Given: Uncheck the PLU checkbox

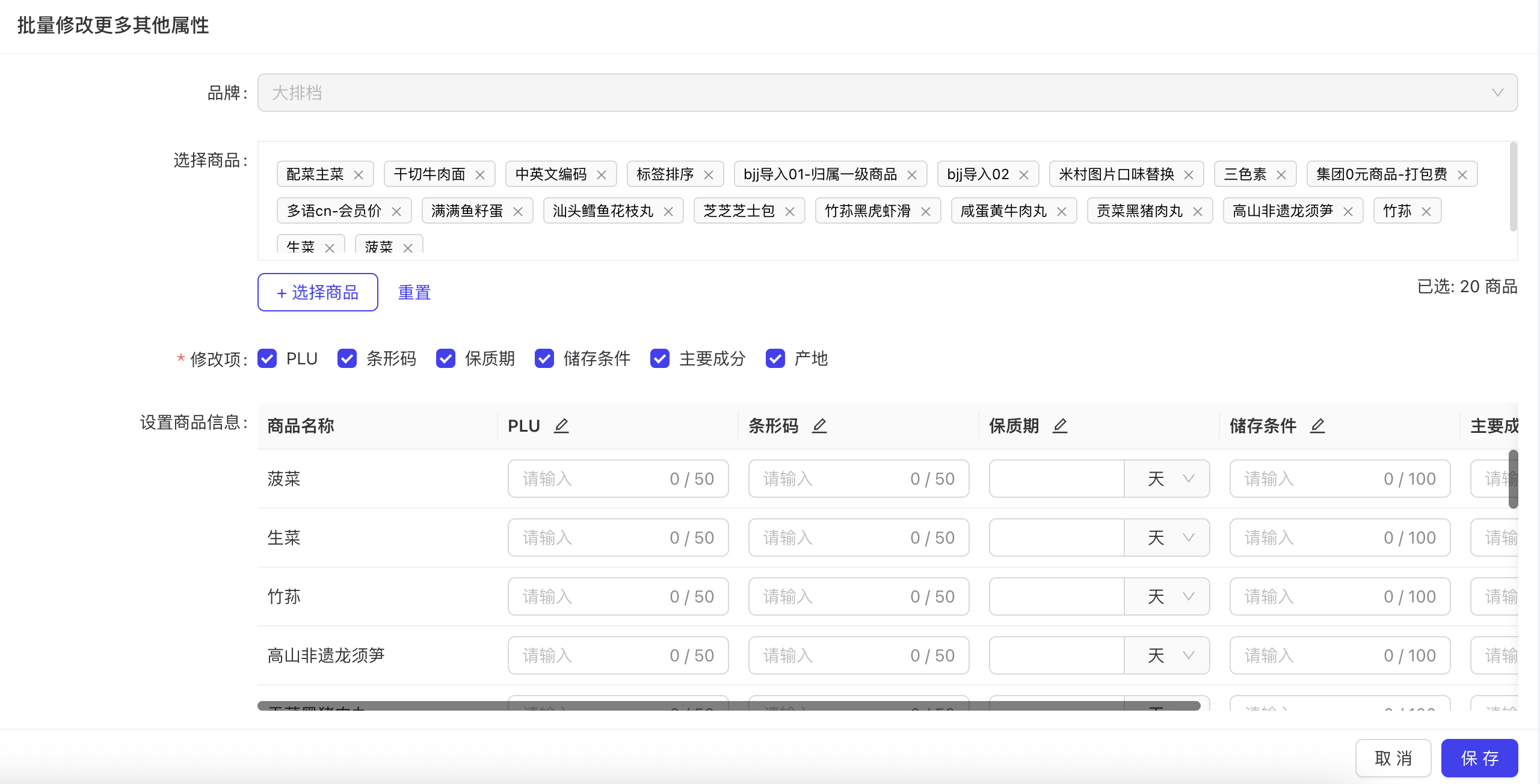Looking at the screenshot, I should pyautogui.click(x=267, y=358).
